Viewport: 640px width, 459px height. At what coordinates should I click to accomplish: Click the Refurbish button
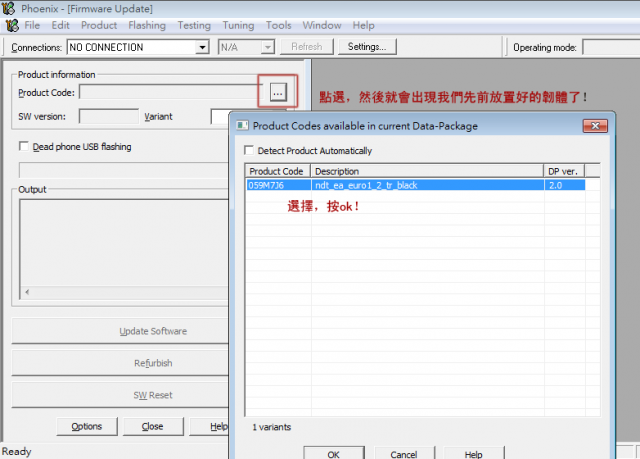(120, 363)
